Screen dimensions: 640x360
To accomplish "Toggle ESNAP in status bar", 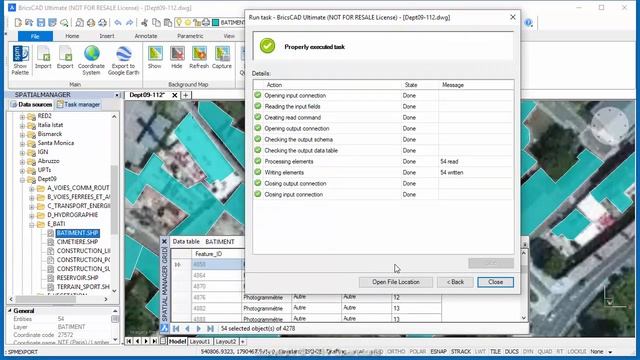I will pyautogui.click(x=438, y=351).
